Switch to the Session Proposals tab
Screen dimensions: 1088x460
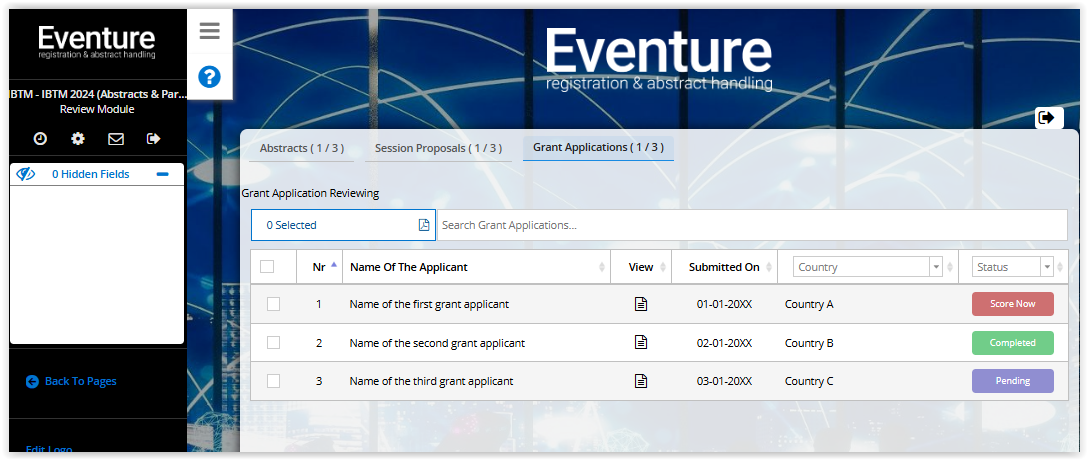(439, 148)
